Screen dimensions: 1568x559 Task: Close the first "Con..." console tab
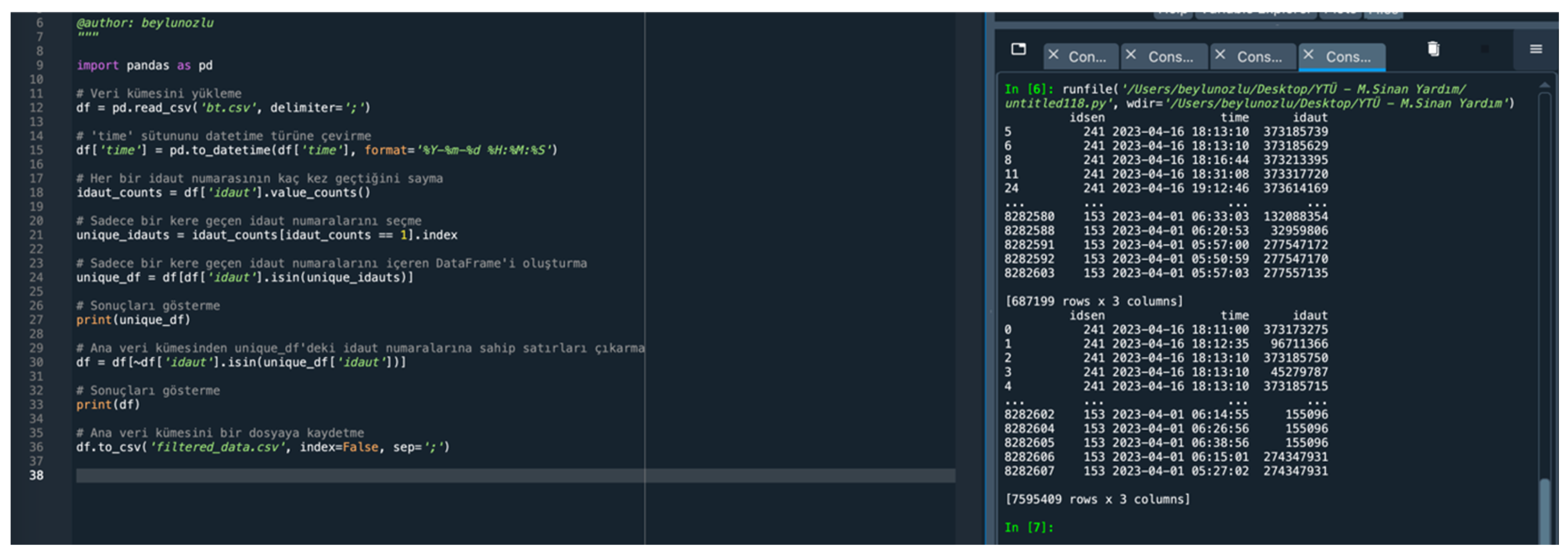1054,55
